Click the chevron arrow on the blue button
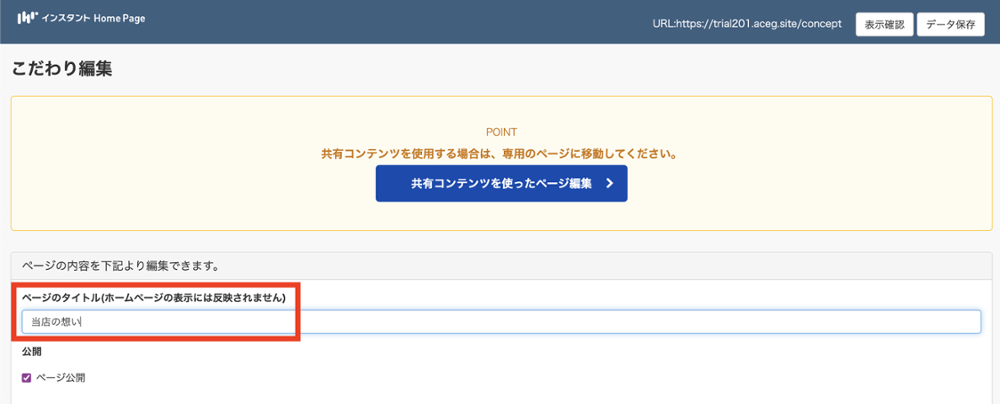 click(x=609, y=184)
